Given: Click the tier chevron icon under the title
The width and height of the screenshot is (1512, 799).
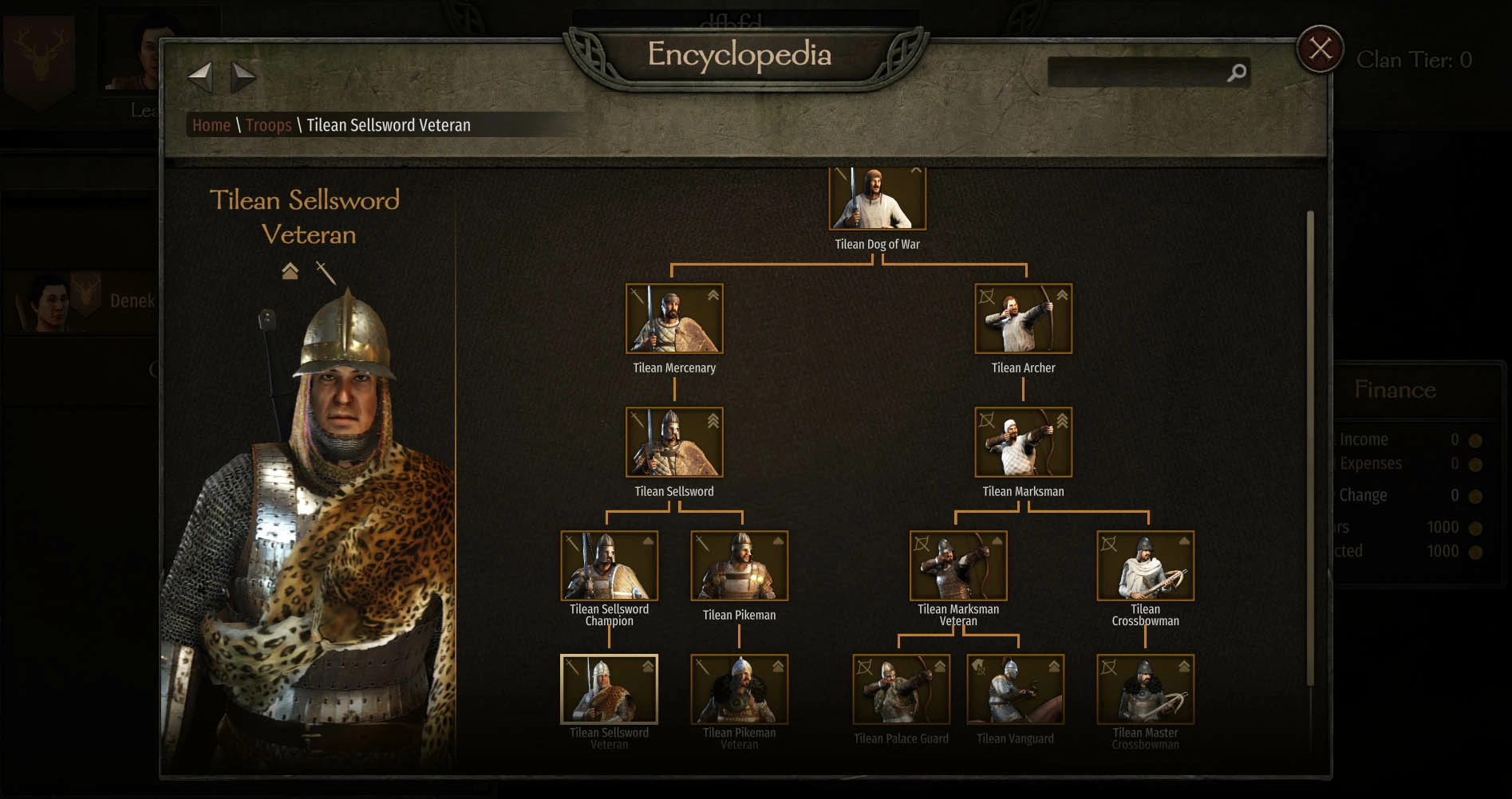Looking at the screenshot, I should click(290, 271).
